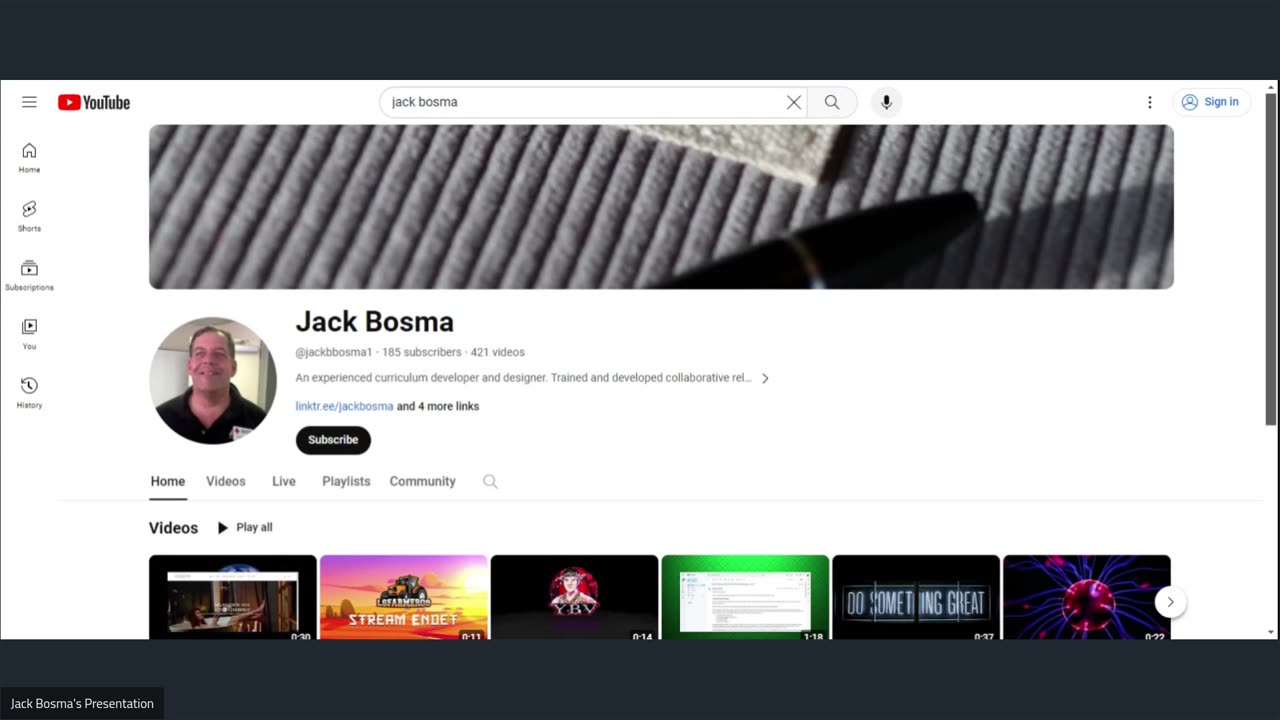Open the Stream Ended video thumbnail

tap(404, 597)
